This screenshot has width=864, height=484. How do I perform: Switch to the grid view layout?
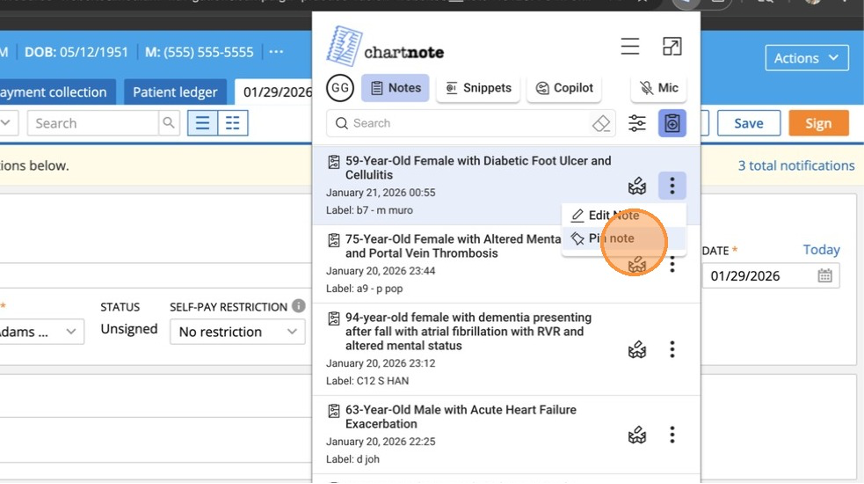232,123
